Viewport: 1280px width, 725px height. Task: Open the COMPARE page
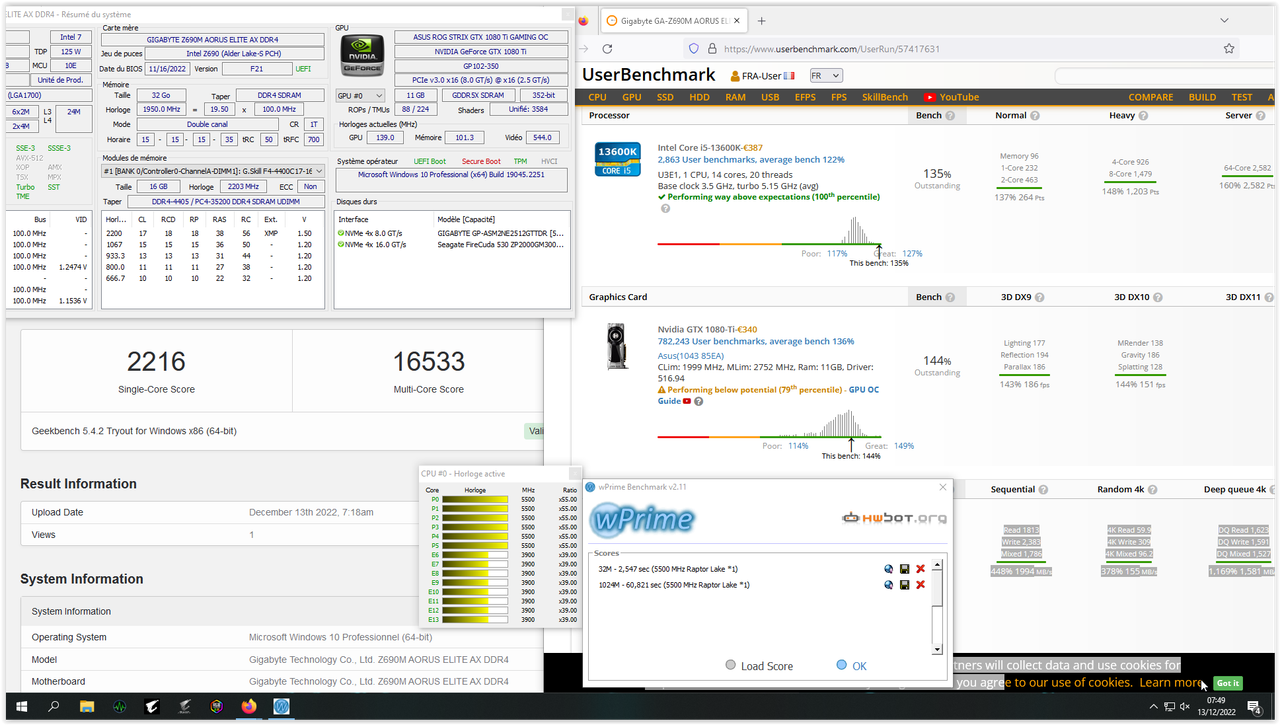1151,97
